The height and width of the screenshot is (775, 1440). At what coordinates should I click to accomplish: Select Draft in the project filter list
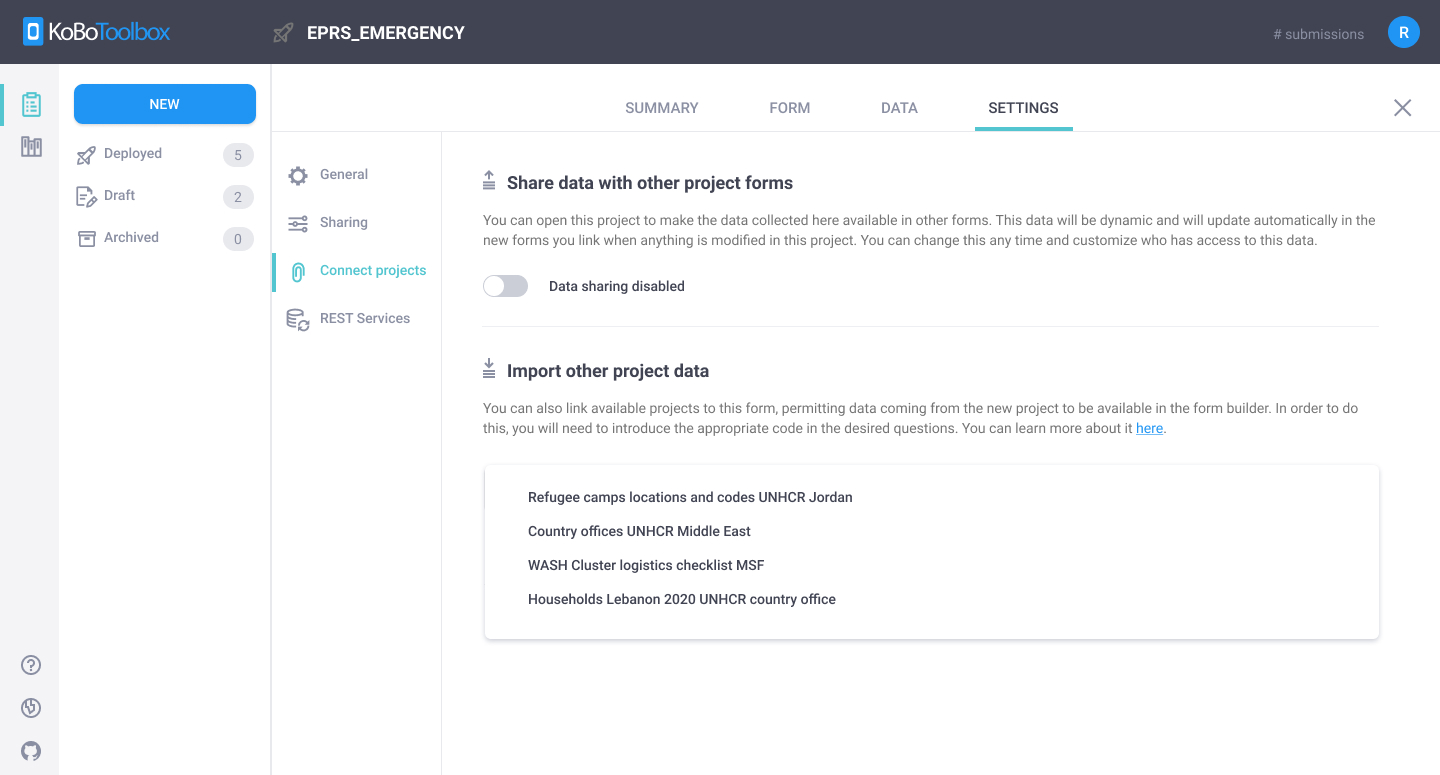120,195
